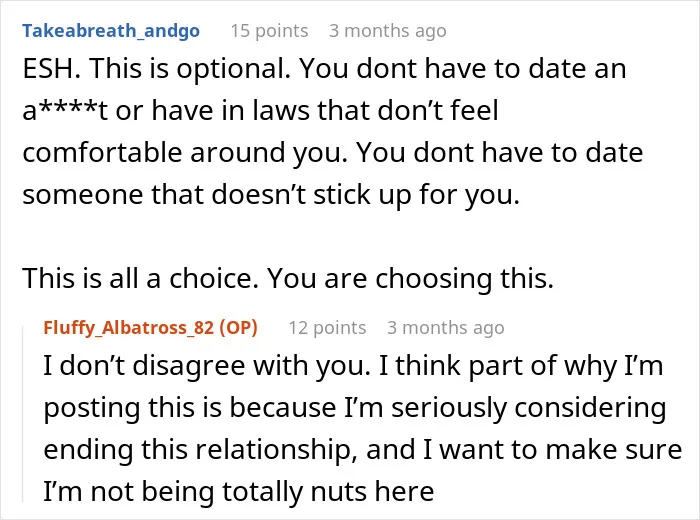Collapse reply thread via vertical indent line
700x520 pixels.
pyautogui.click(x=23, y=414)
